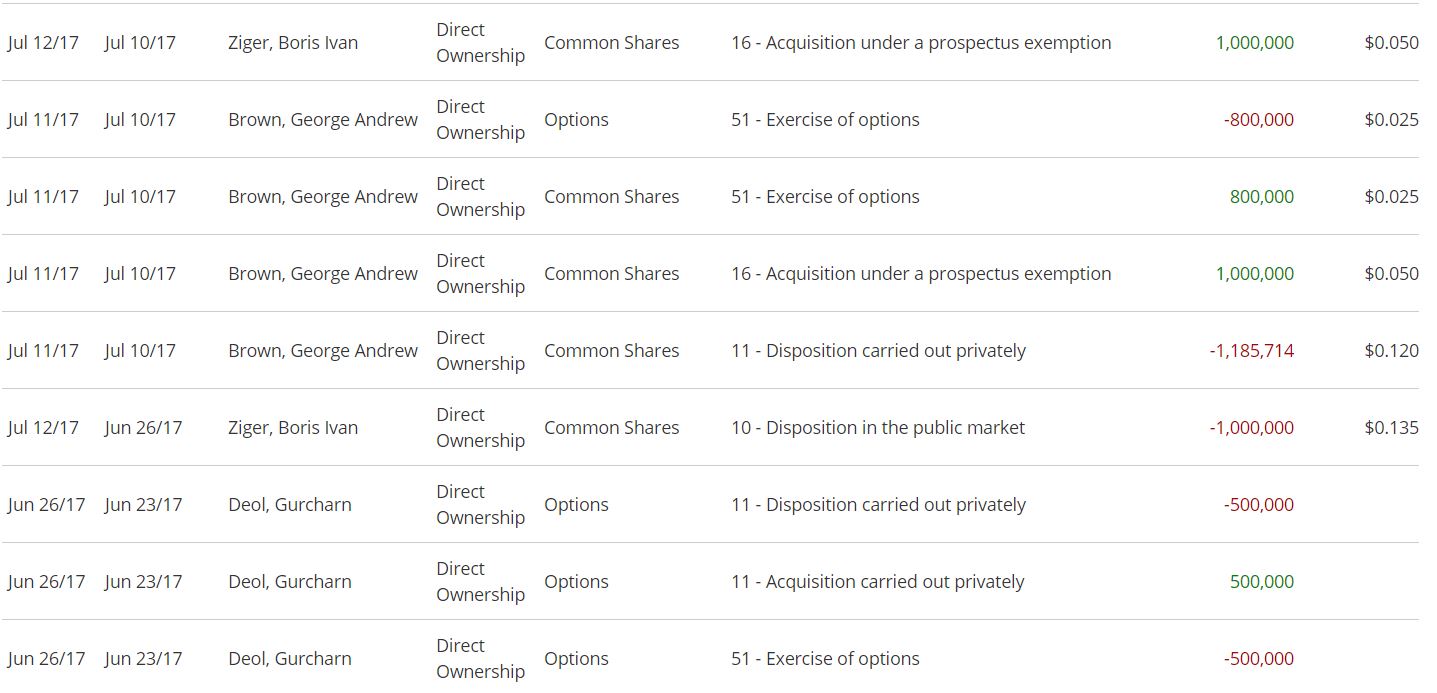Click Ziger, Boris Ivan in Jul 10/17 row
The image size is (1437, 693).
(293, 43)
